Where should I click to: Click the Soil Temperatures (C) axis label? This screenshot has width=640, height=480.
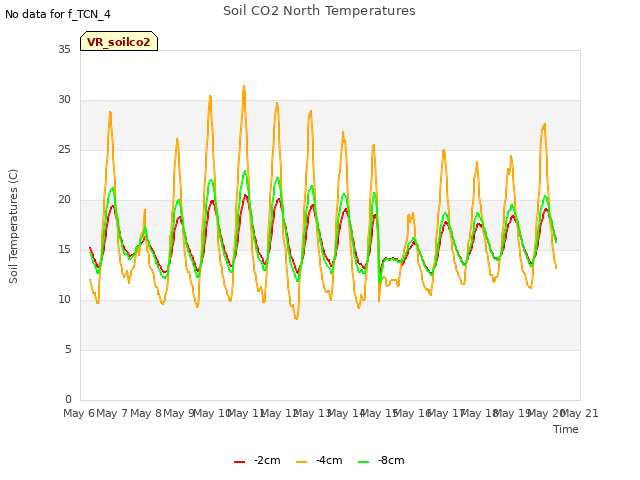pyautogui.click(x=13, y=226)
